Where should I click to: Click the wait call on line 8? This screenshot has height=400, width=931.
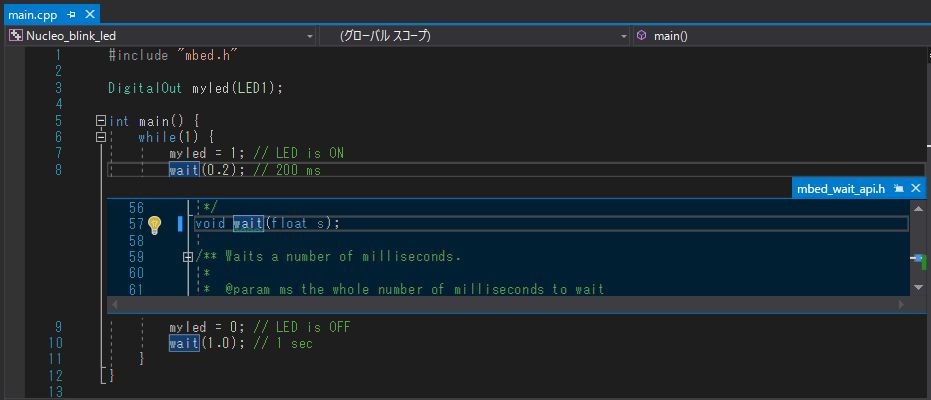click(184, 170)
